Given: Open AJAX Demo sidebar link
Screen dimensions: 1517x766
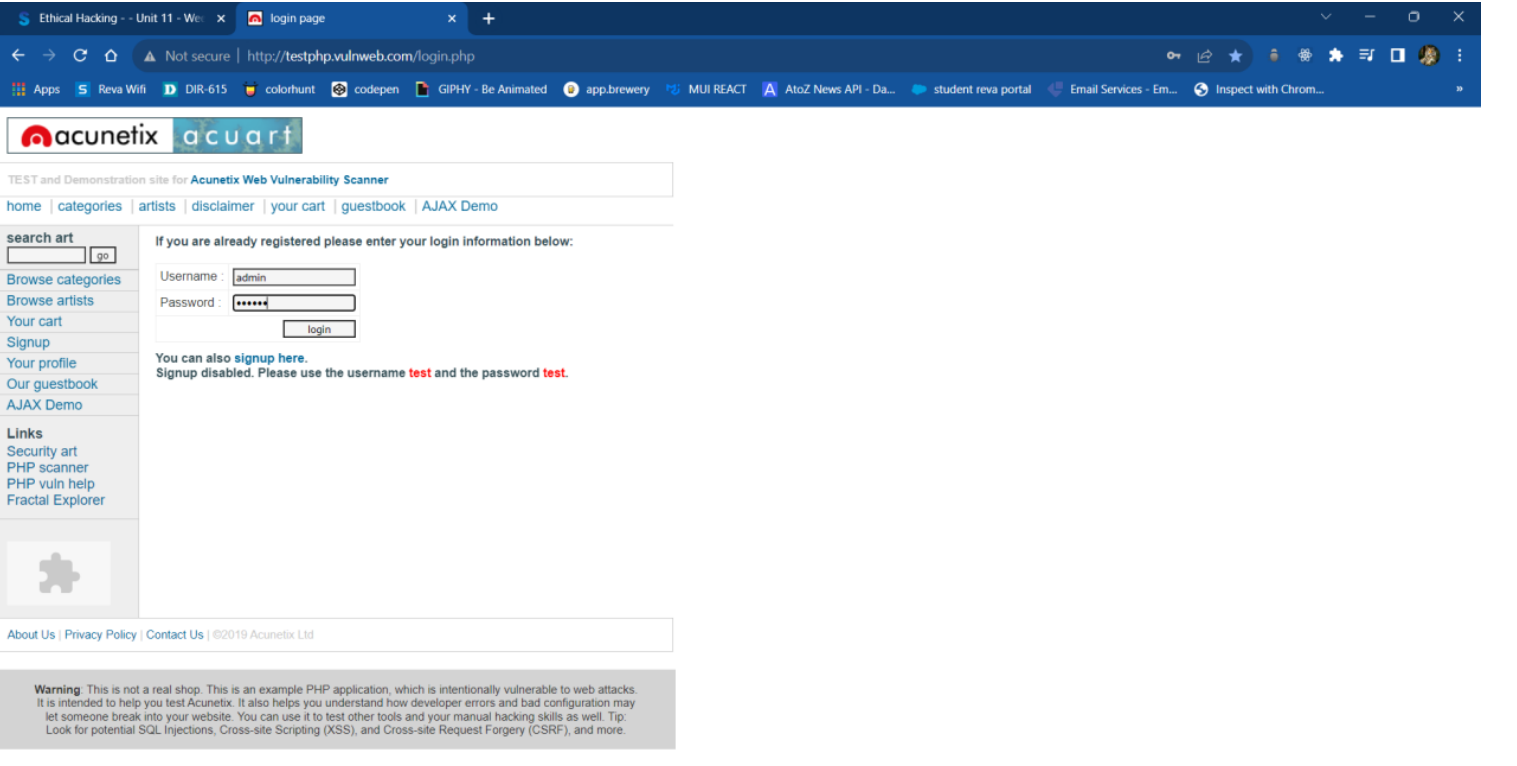Looking at the screenshot, I should click(44, 405).
